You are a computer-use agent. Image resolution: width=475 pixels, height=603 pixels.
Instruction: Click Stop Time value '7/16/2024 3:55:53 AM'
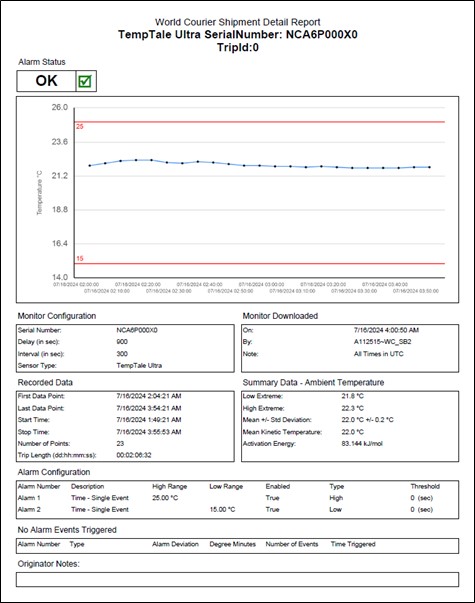click(149, 432)
